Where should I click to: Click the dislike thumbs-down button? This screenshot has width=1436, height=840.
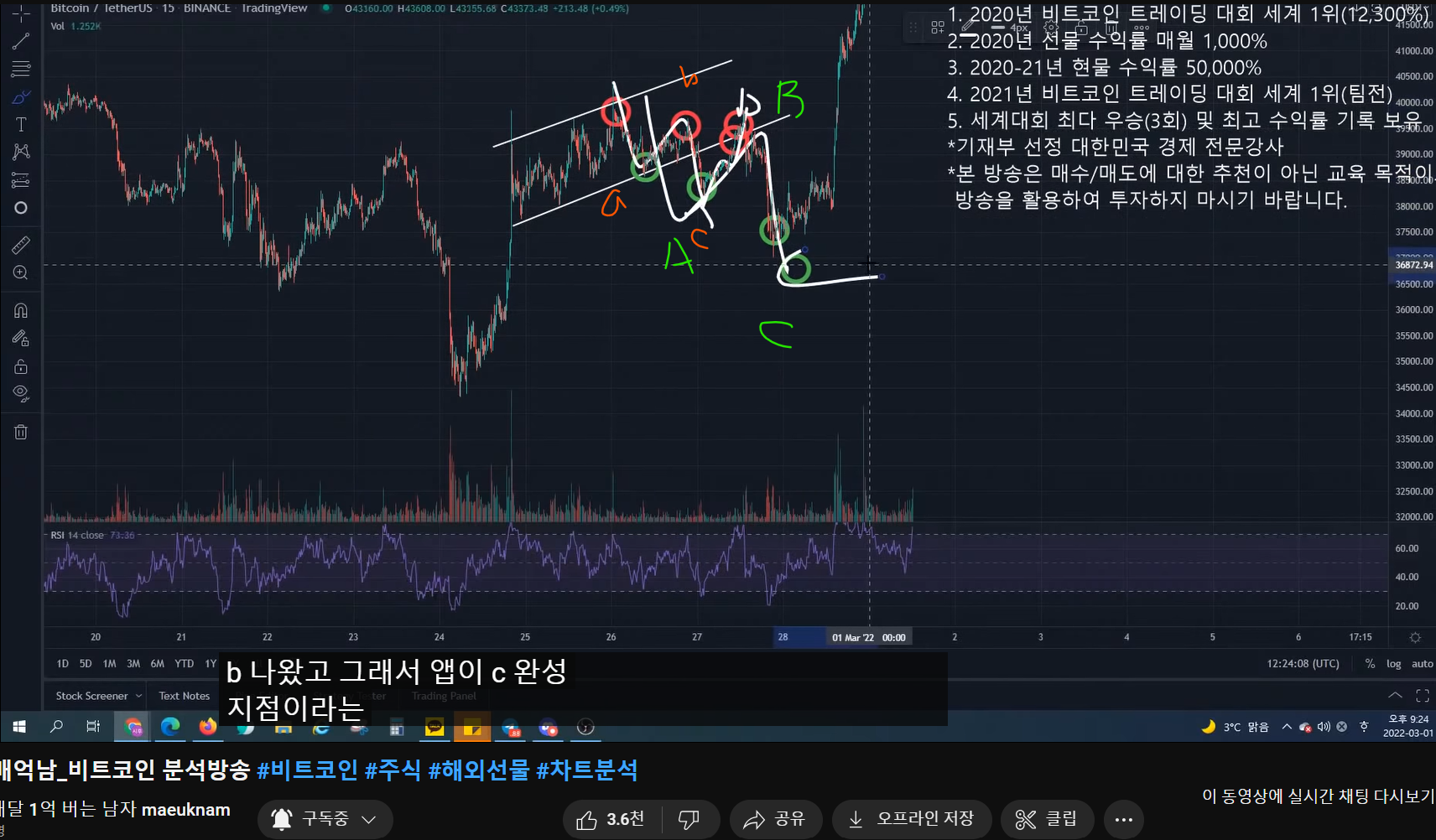tap(689, 819)
